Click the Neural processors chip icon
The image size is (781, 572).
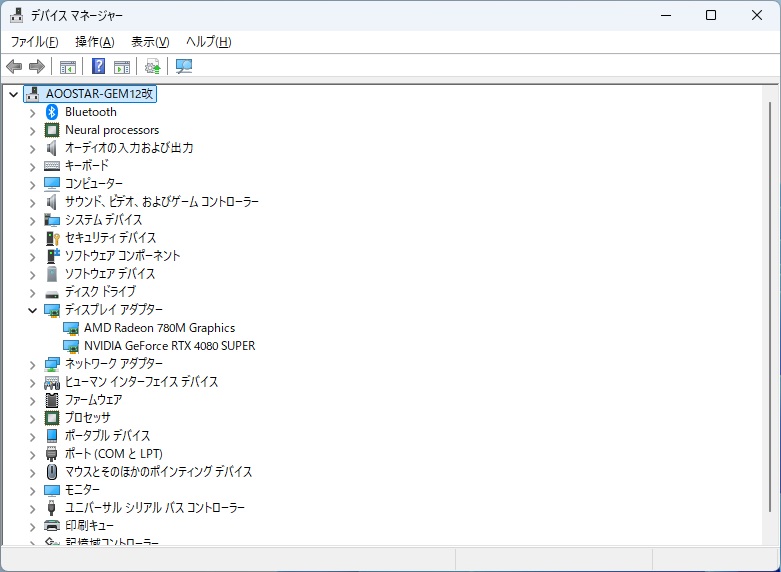tap(52, 130)
